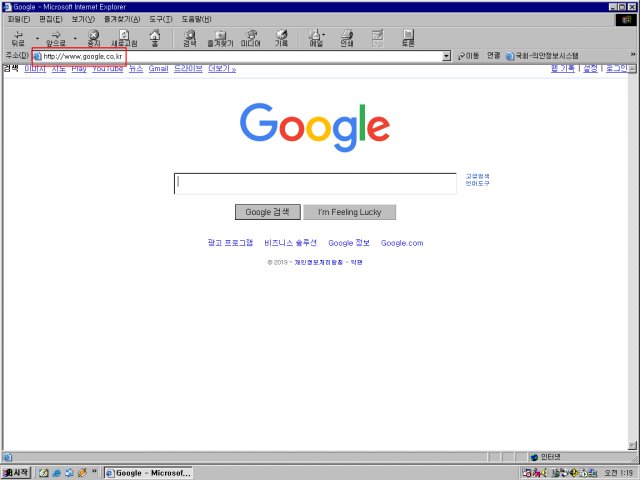Screen dimensions: 640x480
Task: Focus the Google search text box
Action: [x=315, y=184]
